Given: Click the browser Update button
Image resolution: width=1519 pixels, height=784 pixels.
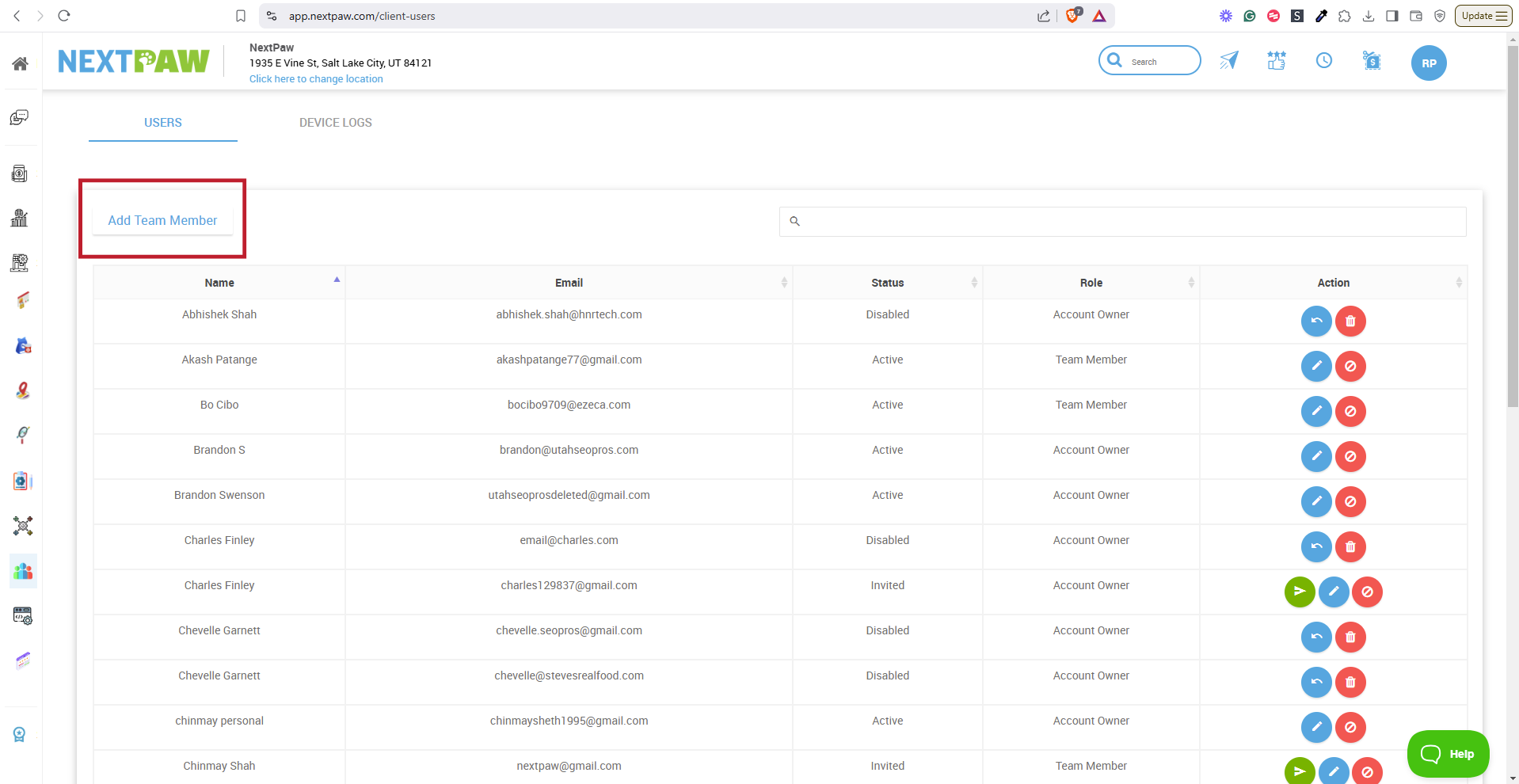Looking at the screenshot, I should coord(1483,16).
